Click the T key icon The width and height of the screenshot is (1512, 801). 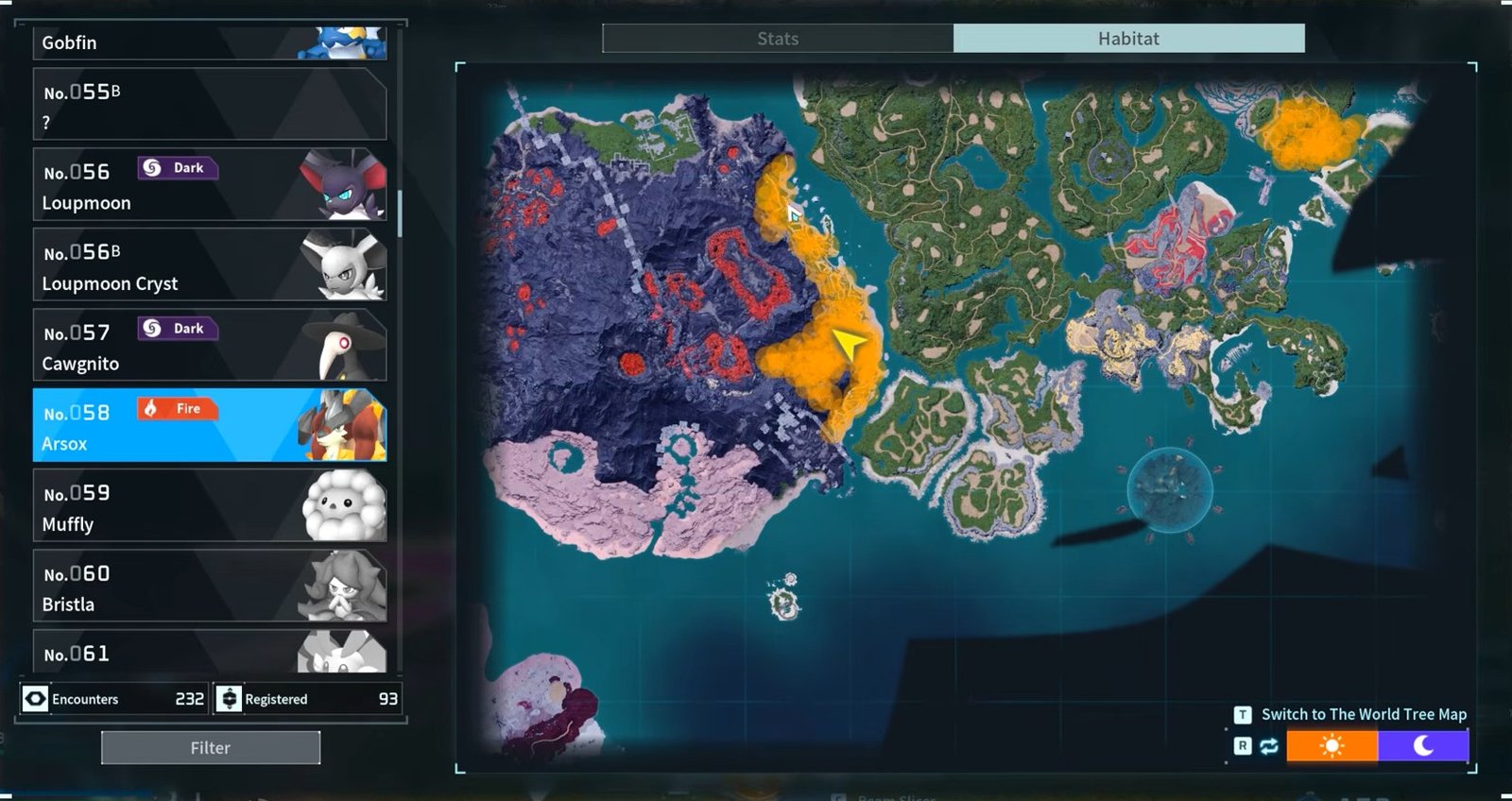click(x=1243, y=715)
